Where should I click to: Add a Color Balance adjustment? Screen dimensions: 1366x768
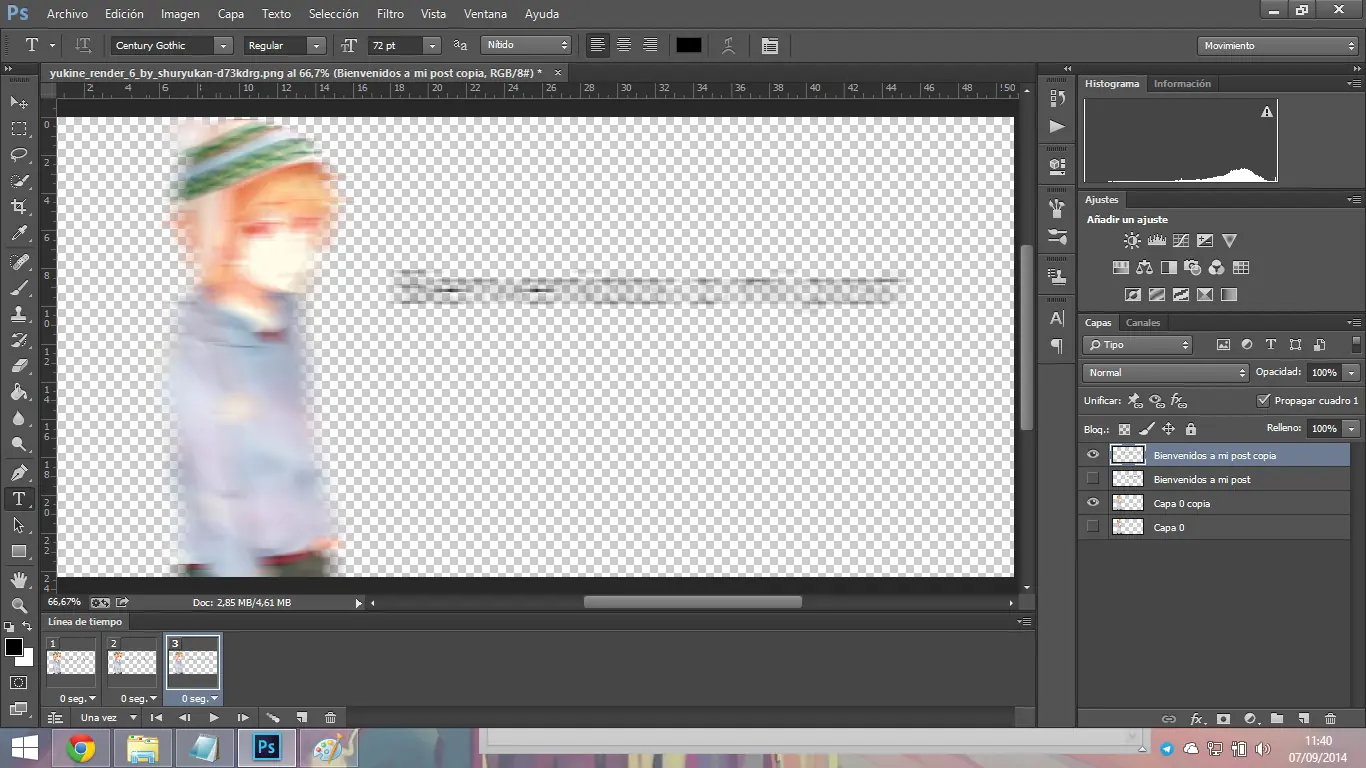(x=1145, y=268)
